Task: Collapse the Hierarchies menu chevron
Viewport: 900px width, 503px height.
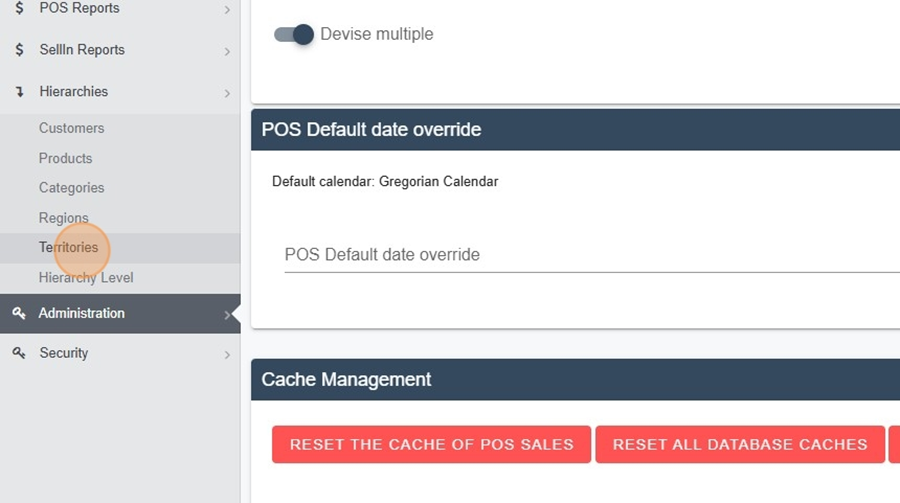Action: click(x=227, y=93)
